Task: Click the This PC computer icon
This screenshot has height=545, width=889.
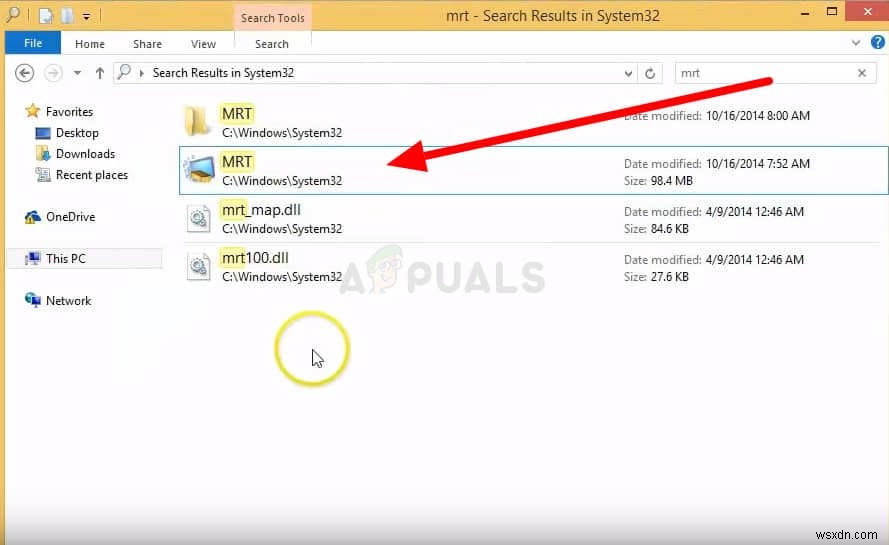Action: pyautogui.click(x=33, y=259)
